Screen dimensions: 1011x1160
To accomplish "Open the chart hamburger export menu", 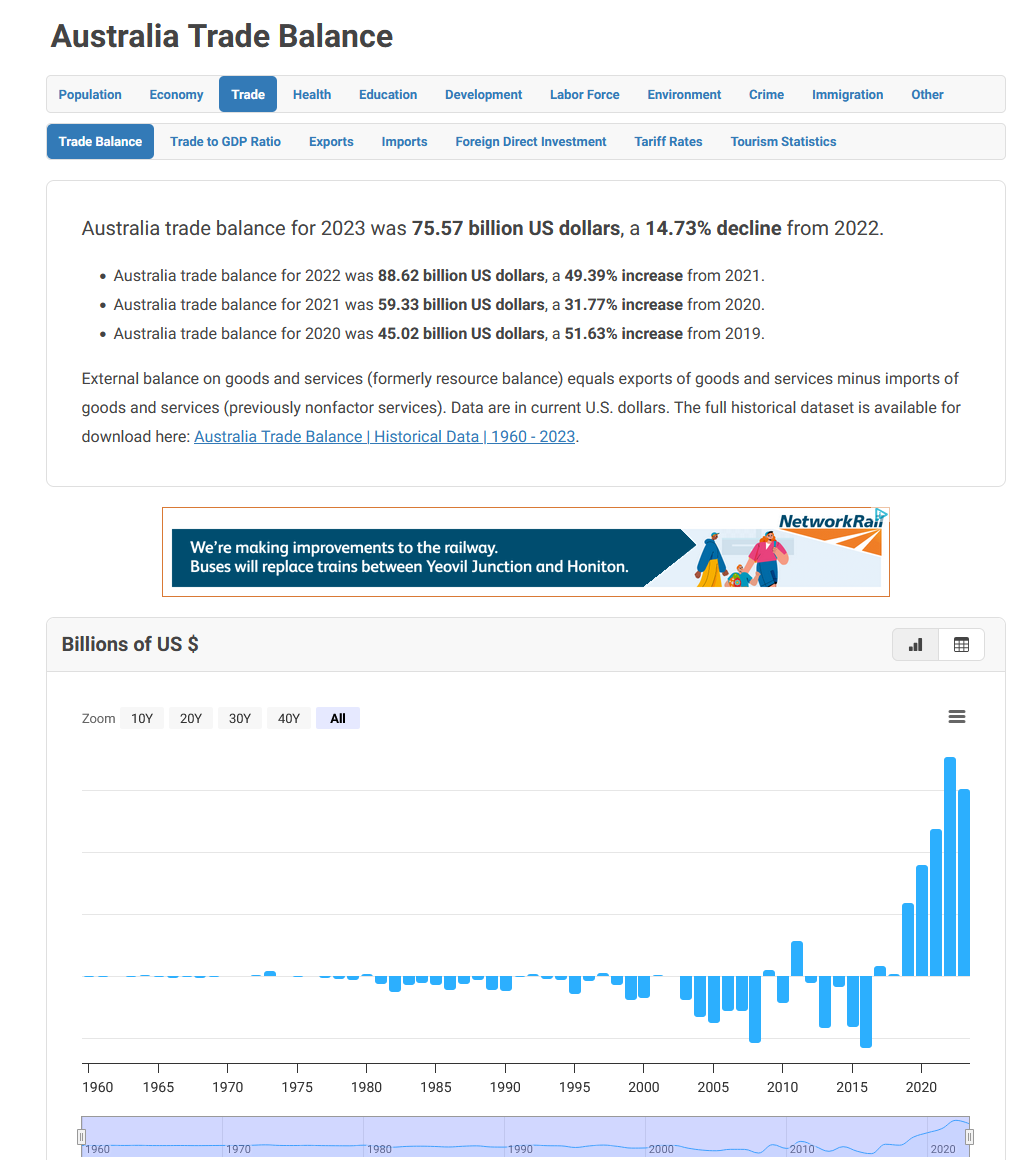I will pos(956,717).
